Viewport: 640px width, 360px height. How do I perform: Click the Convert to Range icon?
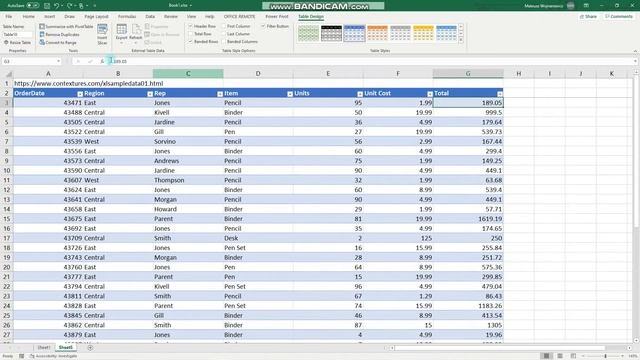42,42
